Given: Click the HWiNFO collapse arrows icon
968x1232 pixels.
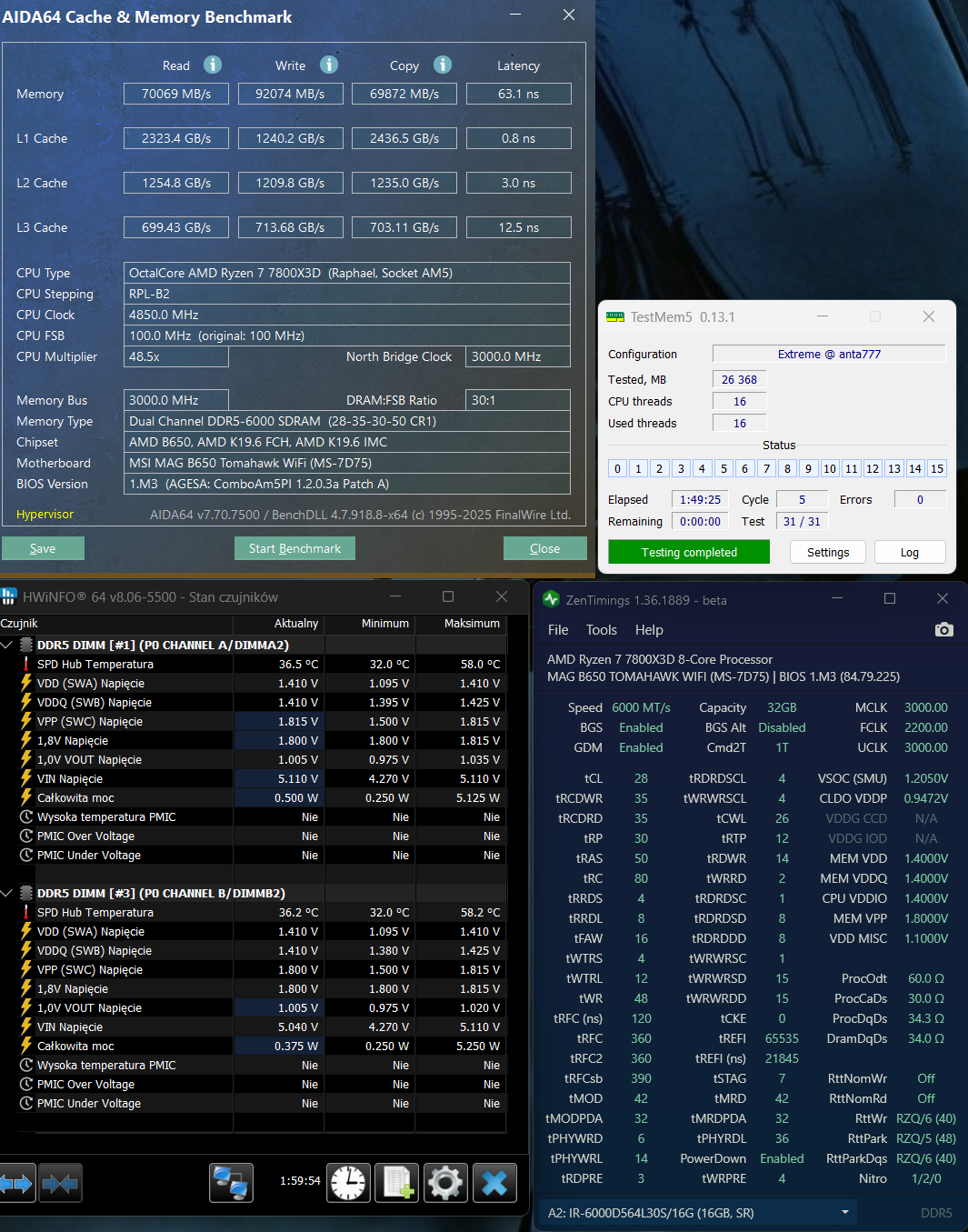Looking at the screenshot, I should click(60, 1183).
